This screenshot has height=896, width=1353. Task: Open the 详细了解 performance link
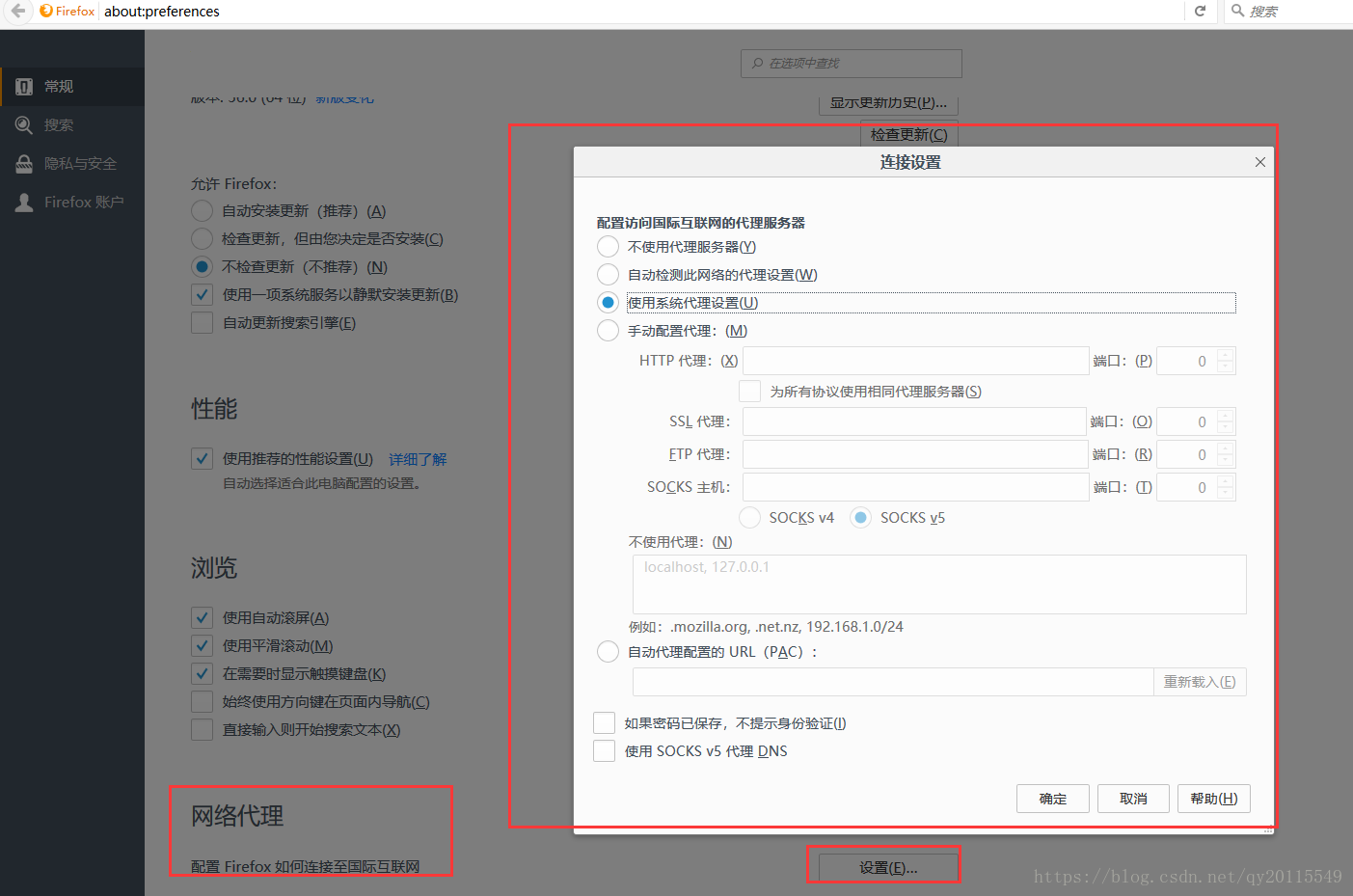418,459
